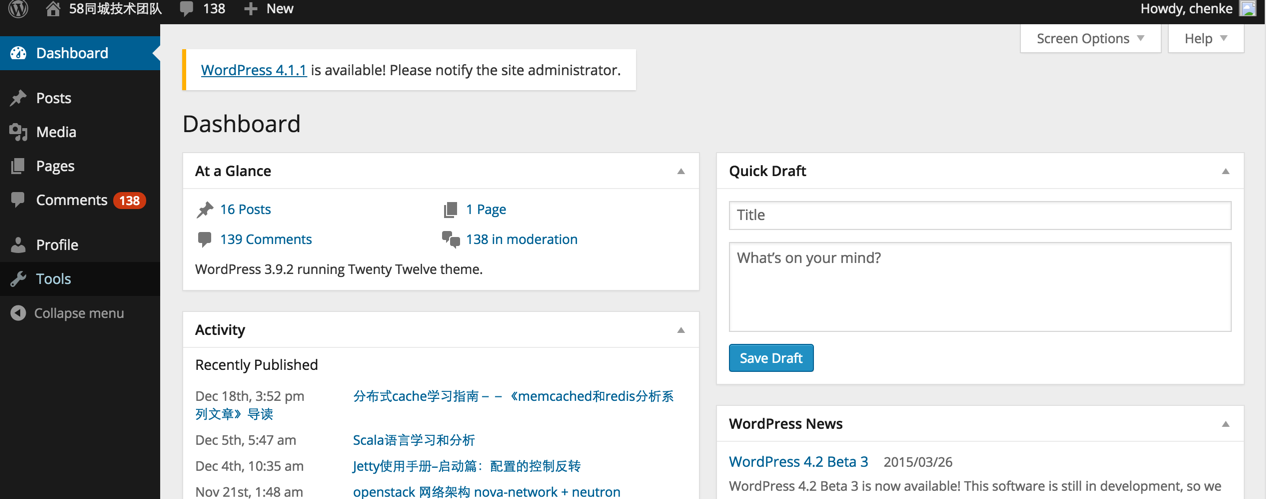Click the home icon for 58同城技术团队
Viewport: 1266px width, 499px height.
53,8
